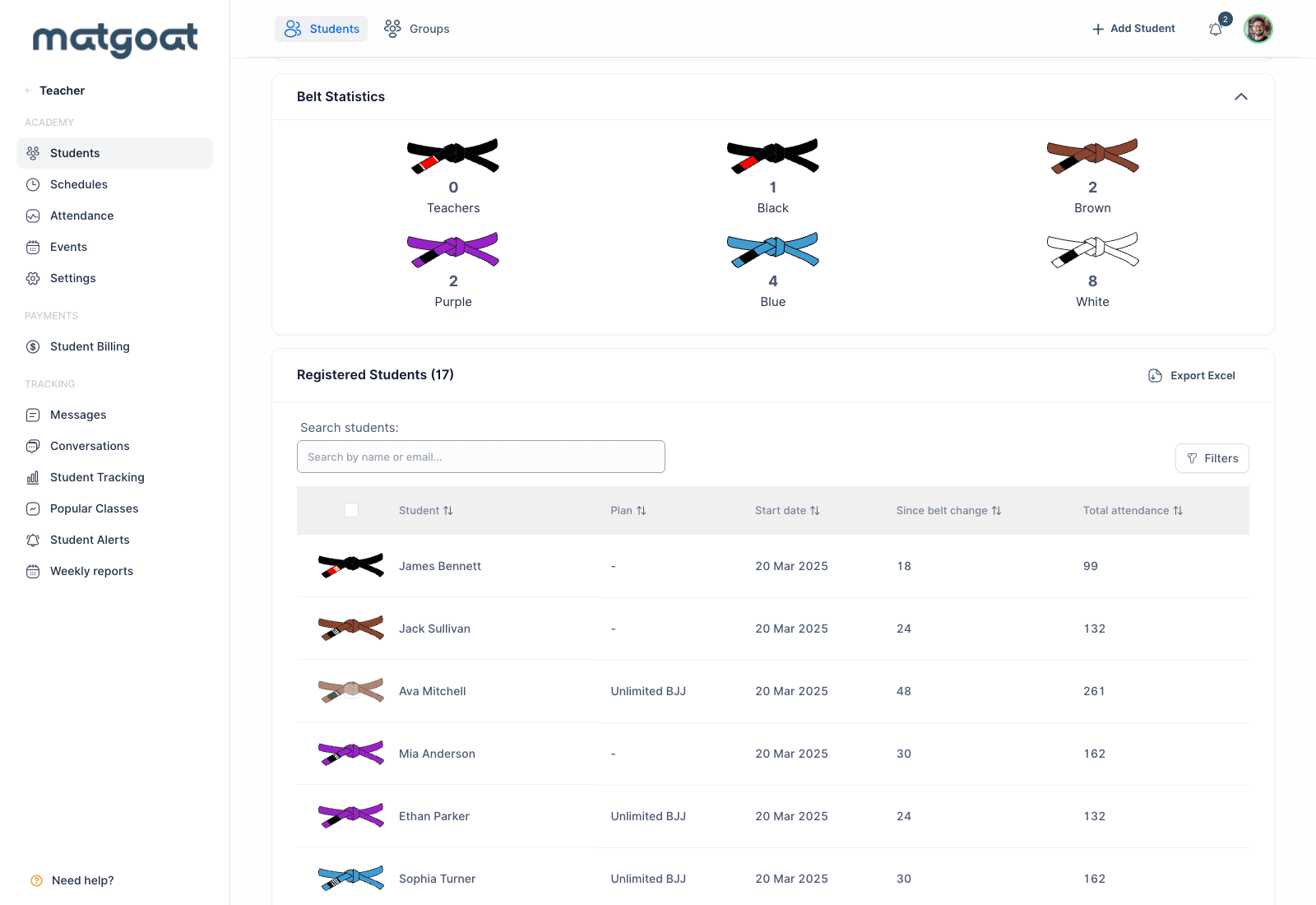1316x905 pixels.
Task: Click the Attendance sidebar icon
Action: pyautogui.click(x=33, y=216)
